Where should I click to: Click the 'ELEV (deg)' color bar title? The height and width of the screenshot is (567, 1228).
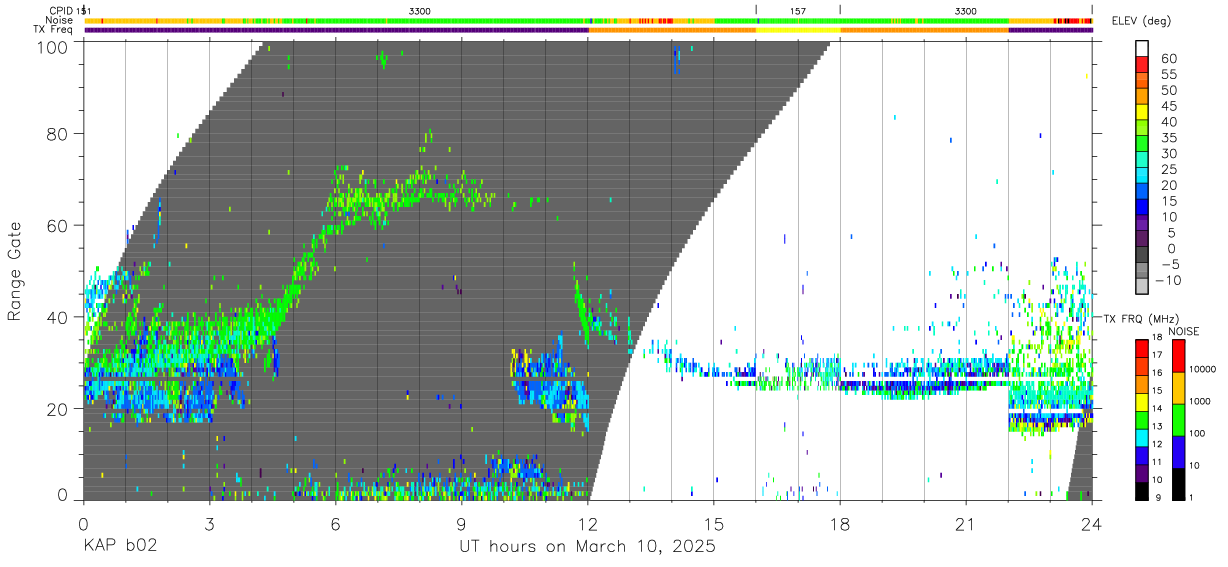(1142, 21)
